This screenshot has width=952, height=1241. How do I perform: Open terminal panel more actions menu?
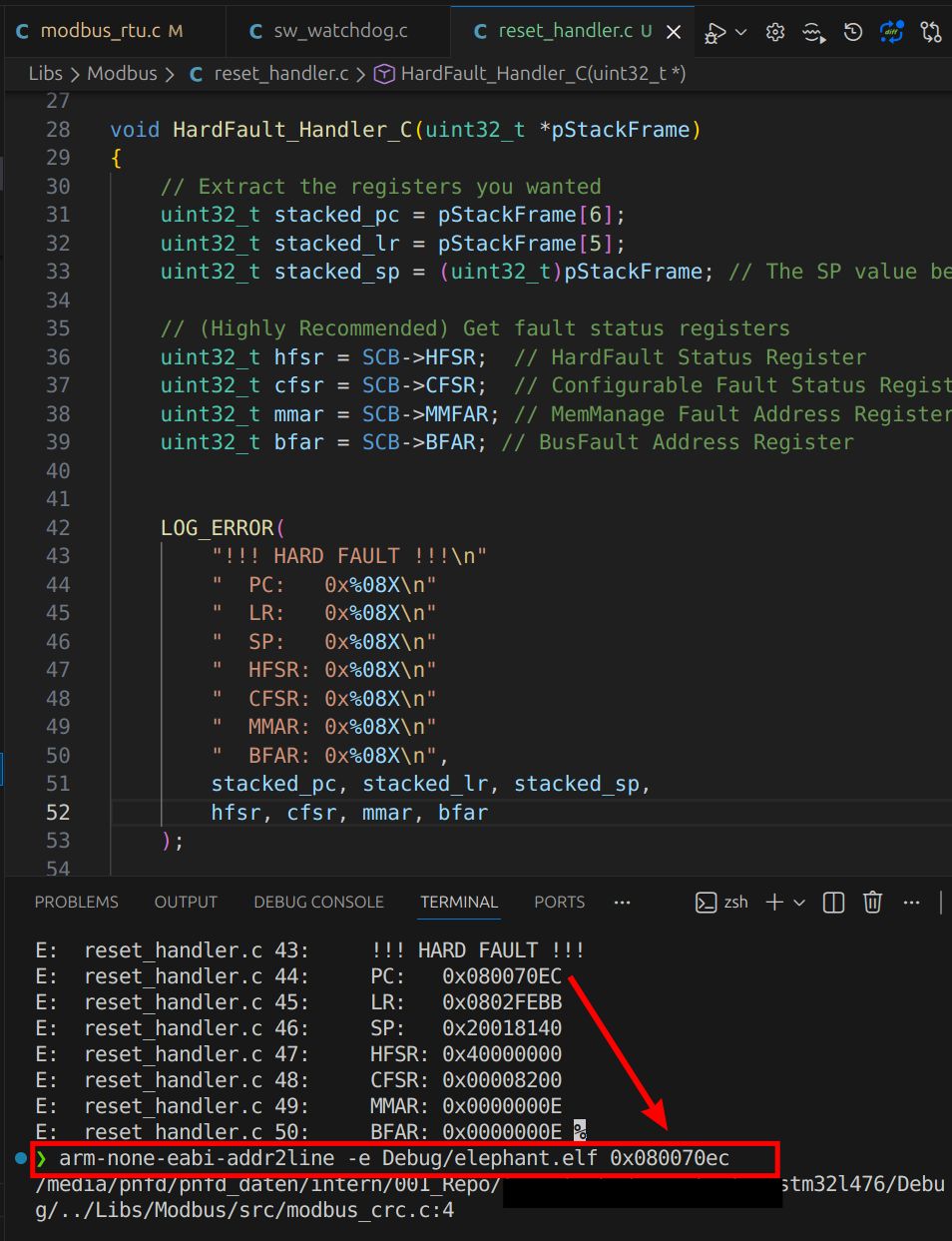pos(911,903)
